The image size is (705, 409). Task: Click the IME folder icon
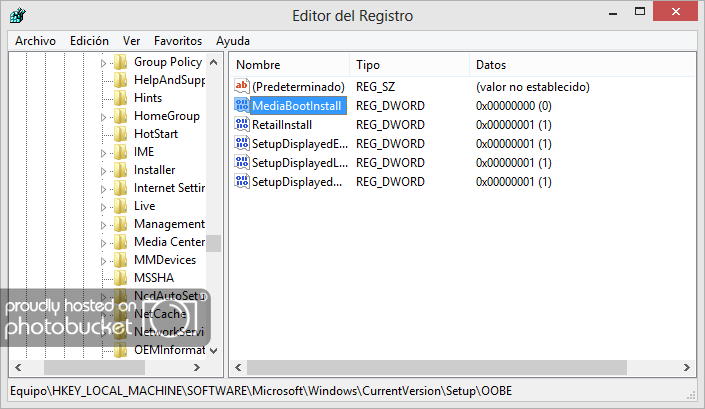[x=120, y=152]
